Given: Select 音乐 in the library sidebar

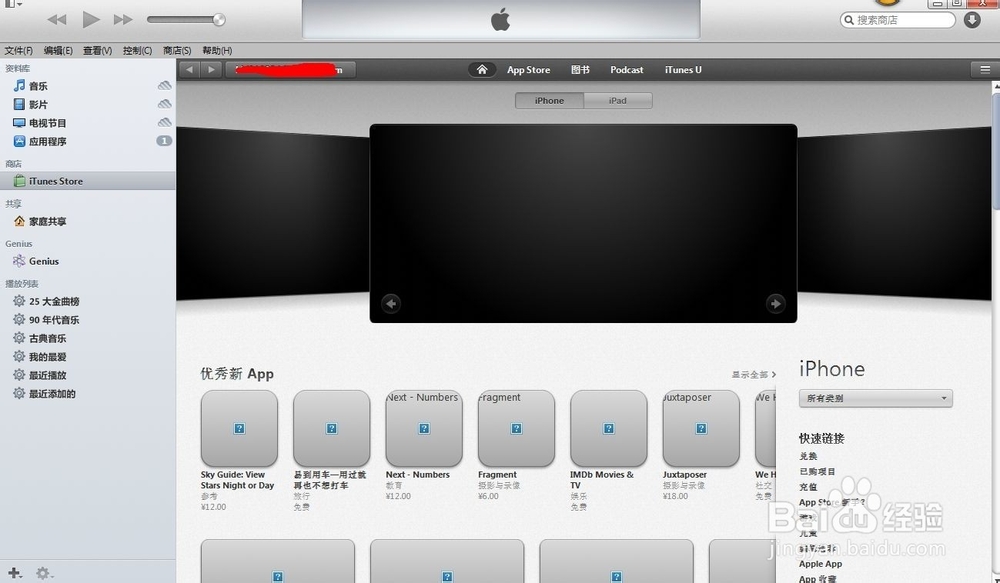Looking at the screenshot, I should pos(38,85).
